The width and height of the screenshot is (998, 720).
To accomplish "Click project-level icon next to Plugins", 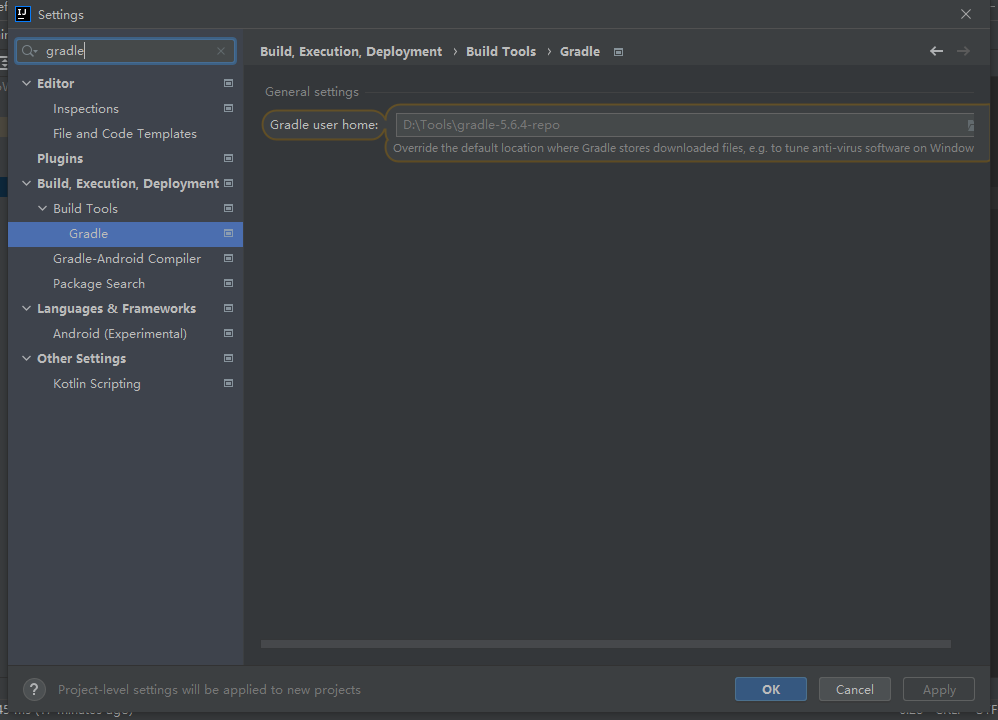I will (x=228, y=158).
